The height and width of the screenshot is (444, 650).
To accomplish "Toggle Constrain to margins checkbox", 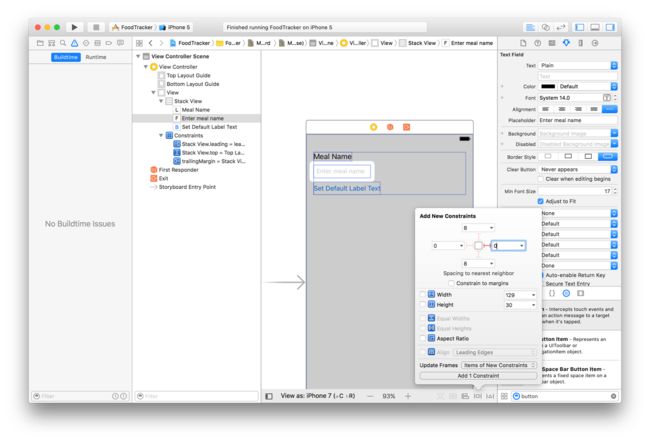I will coord(451,284).
